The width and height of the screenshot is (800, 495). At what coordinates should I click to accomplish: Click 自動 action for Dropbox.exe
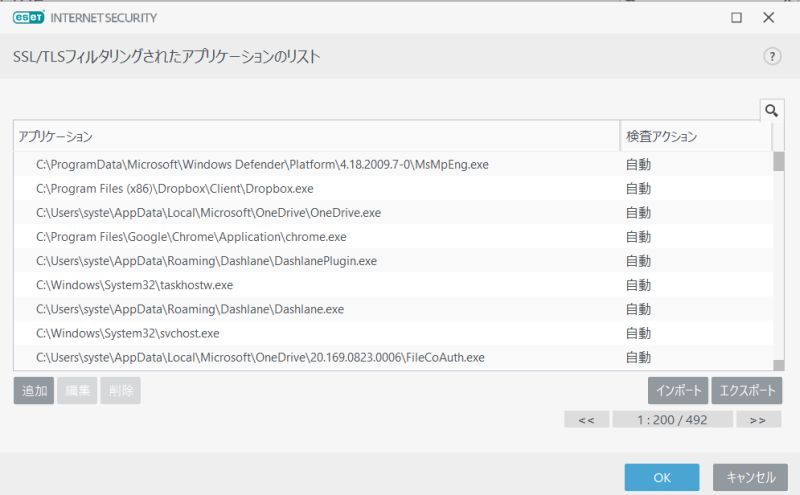[x=638, y=188]
